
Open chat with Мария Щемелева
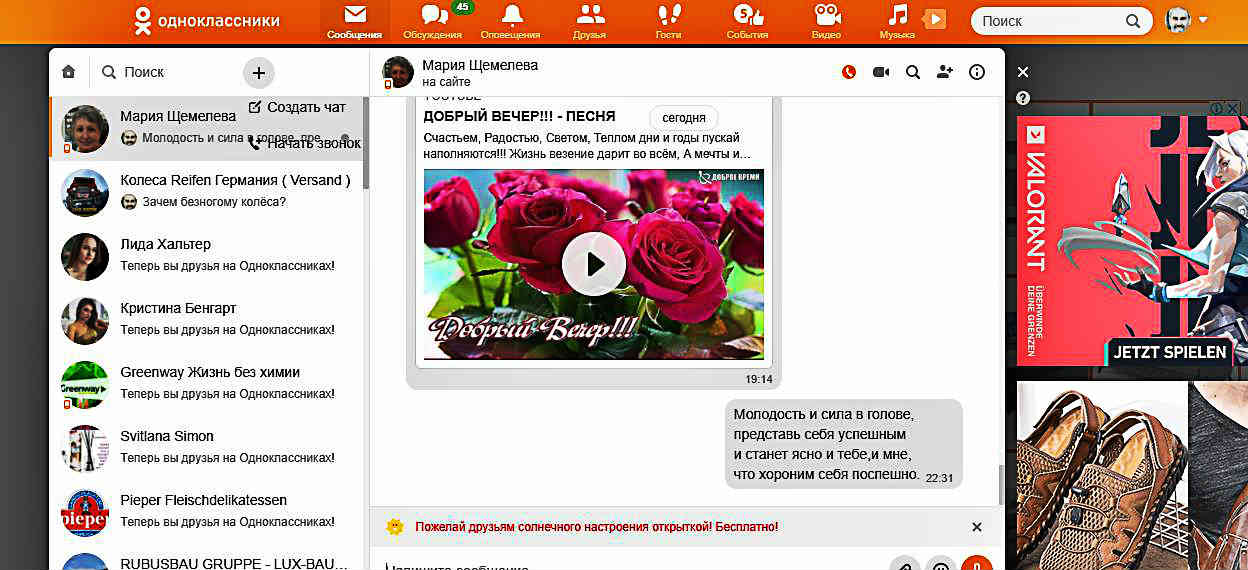click(x=207, y=128)
